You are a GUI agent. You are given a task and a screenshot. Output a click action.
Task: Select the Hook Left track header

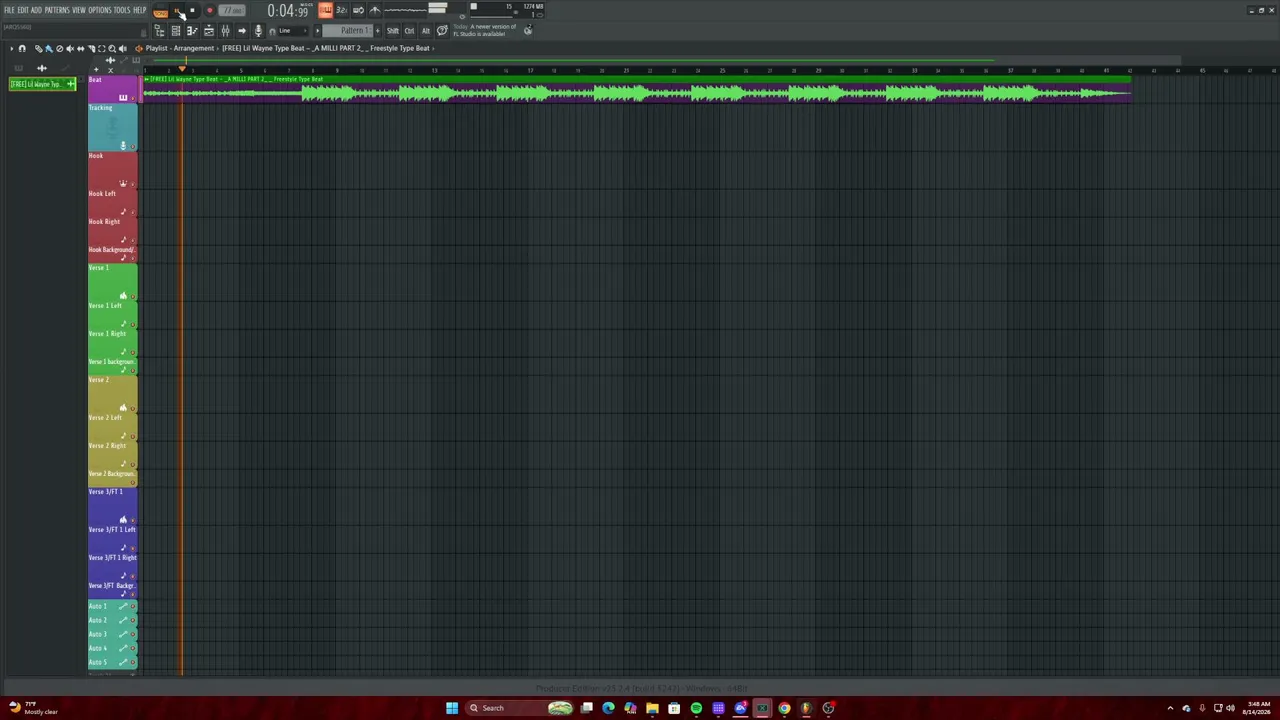coord(112,202)
